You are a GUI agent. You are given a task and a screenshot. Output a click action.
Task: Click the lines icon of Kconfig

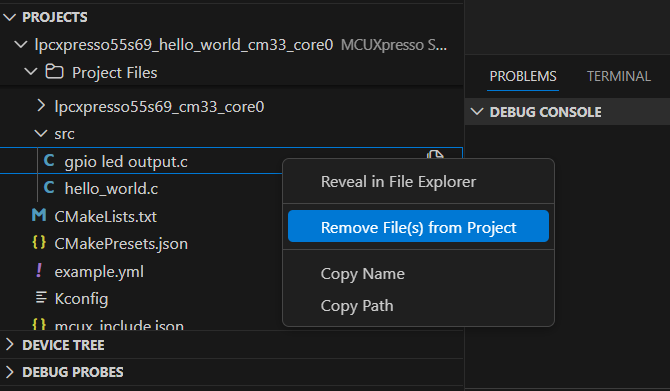tap(41, 297)
